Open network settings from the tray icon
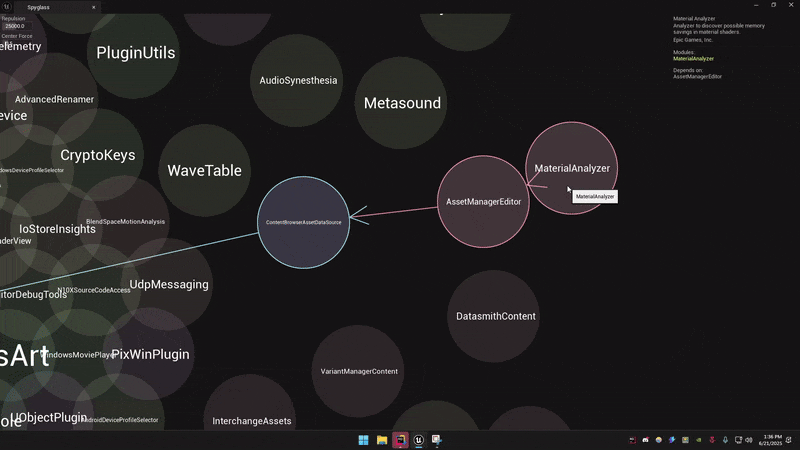800x450 pixels. point(738,440)
